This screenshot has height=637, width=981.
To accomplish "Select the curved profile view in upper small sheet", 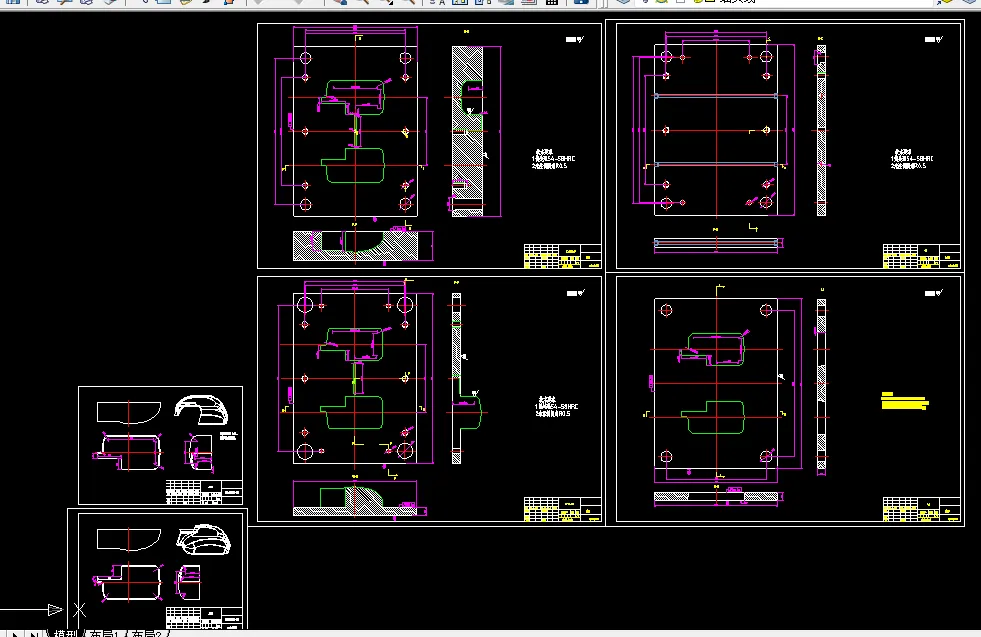I will (x=129, y=413).
